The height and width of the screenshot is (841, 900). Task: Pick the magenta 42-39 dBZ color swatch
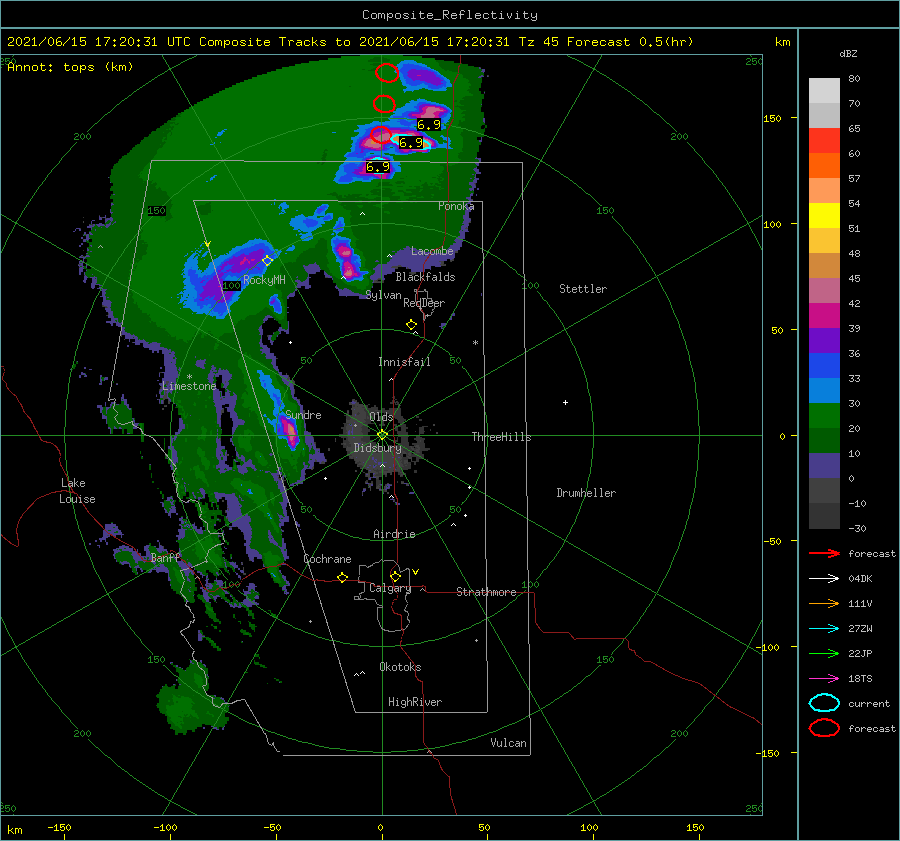(824, 316)
